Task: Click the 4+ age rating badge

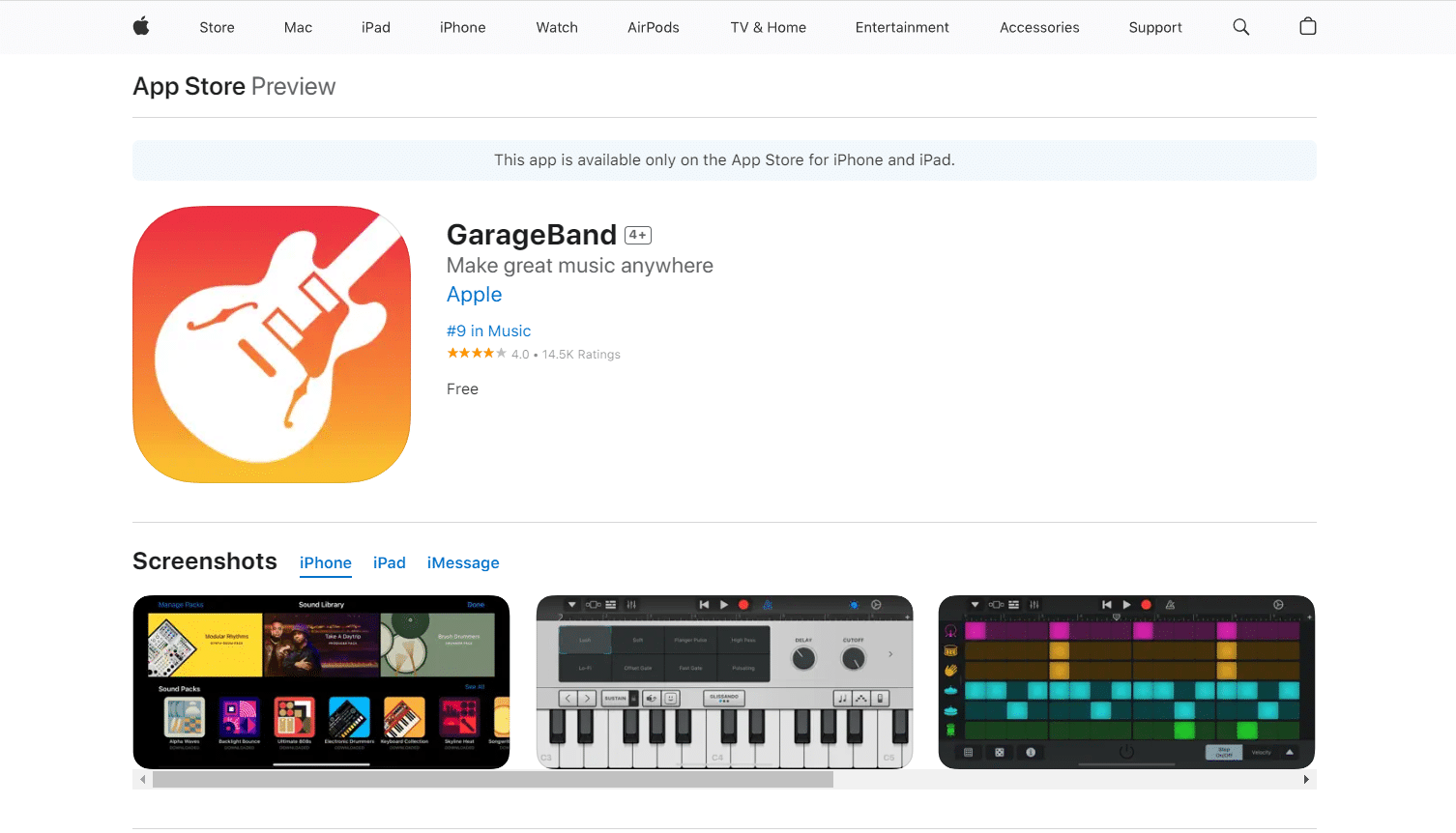Action: pos(638,235)
